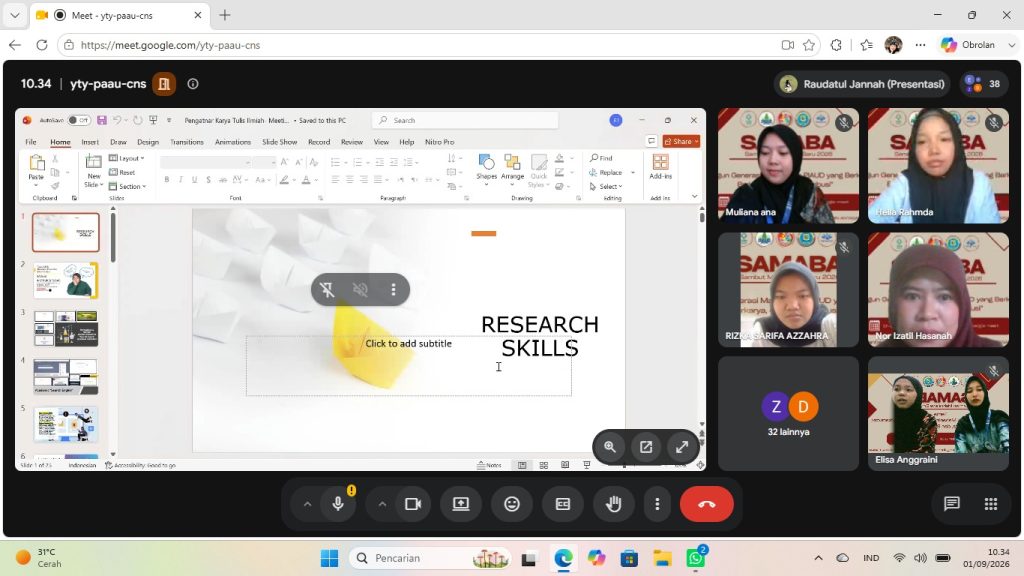Screen dimensions: 1024x576
Task: Open the emoji reactions button
Action: coord(512,504)
